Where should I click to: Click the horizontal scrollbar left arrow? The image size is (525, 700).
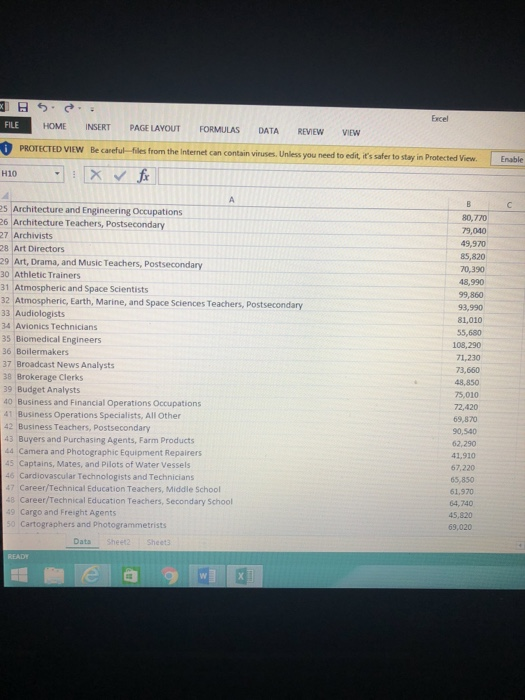click(x=520, y=546)
